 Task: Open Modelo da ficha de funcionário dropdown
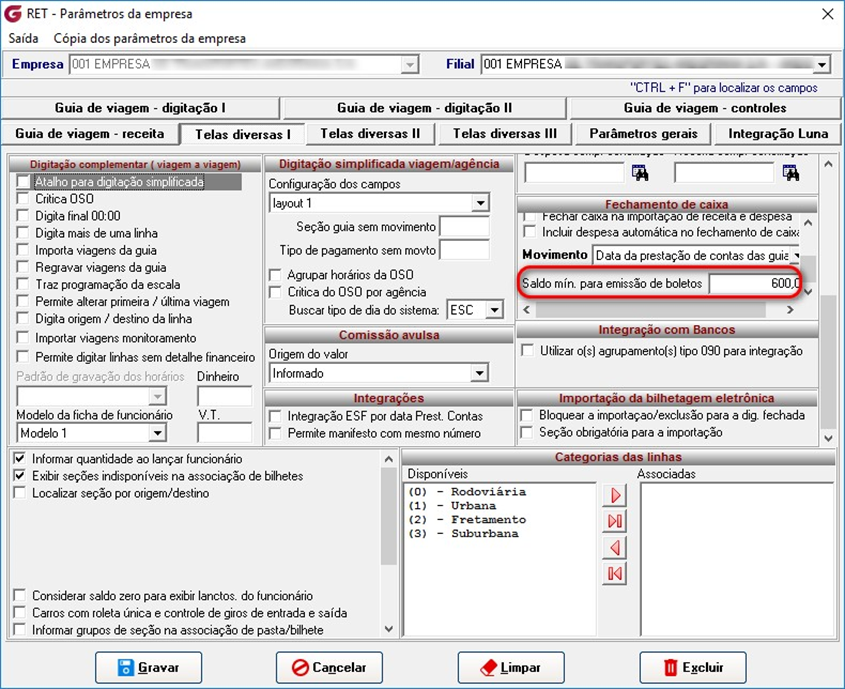pyautogui.click(x=157, y=433)
